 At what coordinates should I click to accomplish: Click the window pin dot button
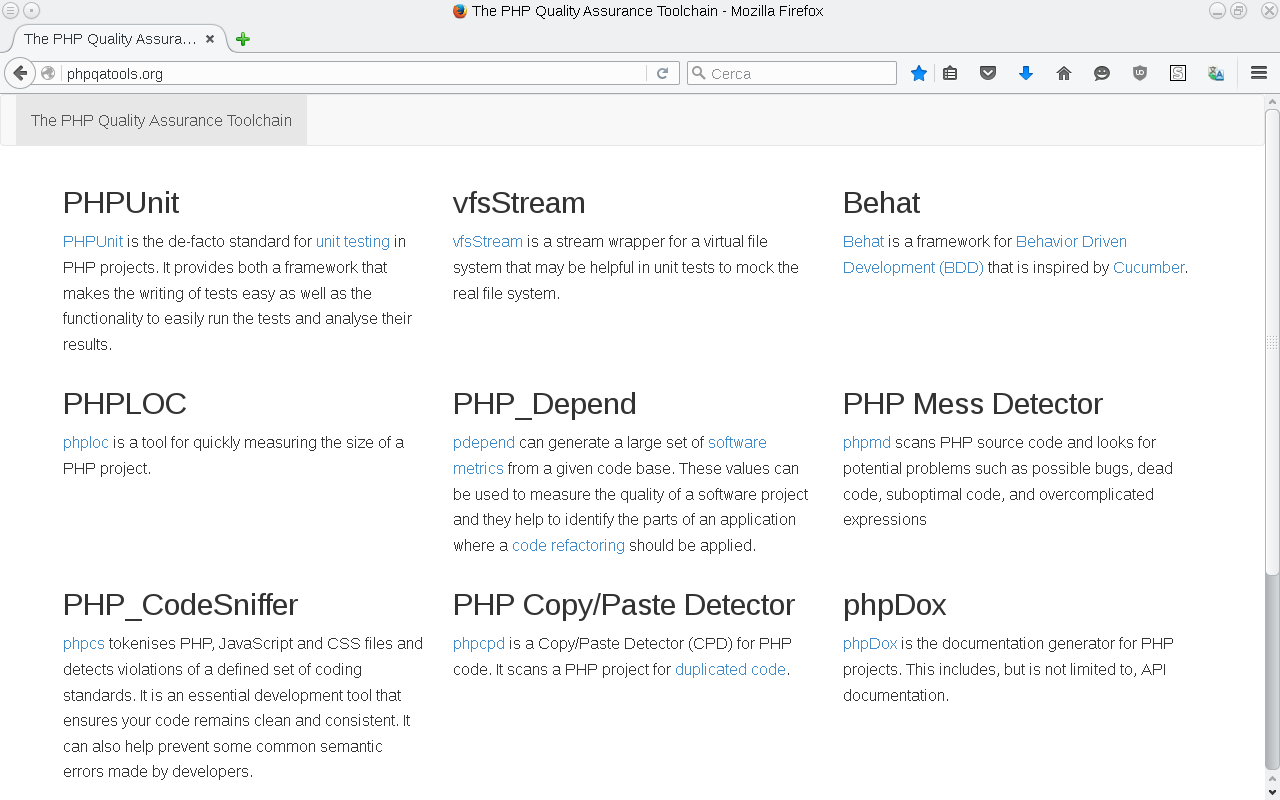(31, 11)
